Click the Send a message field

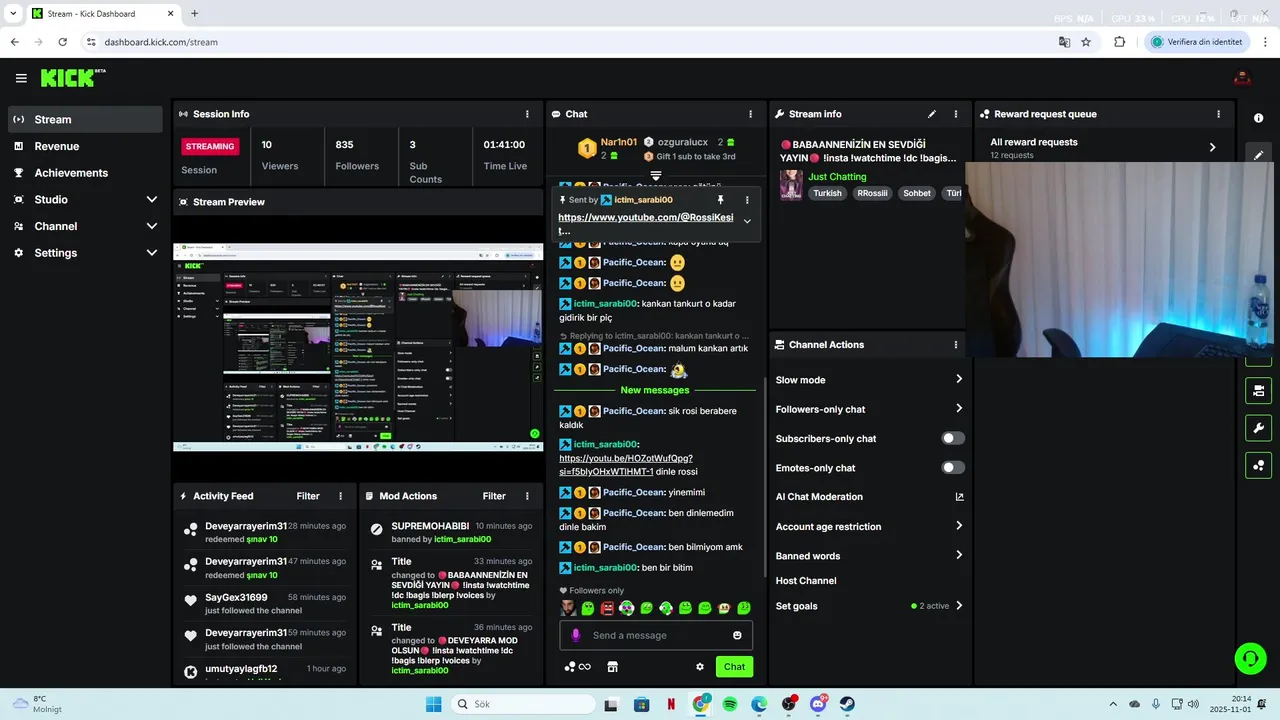click(x=656, y=635)
